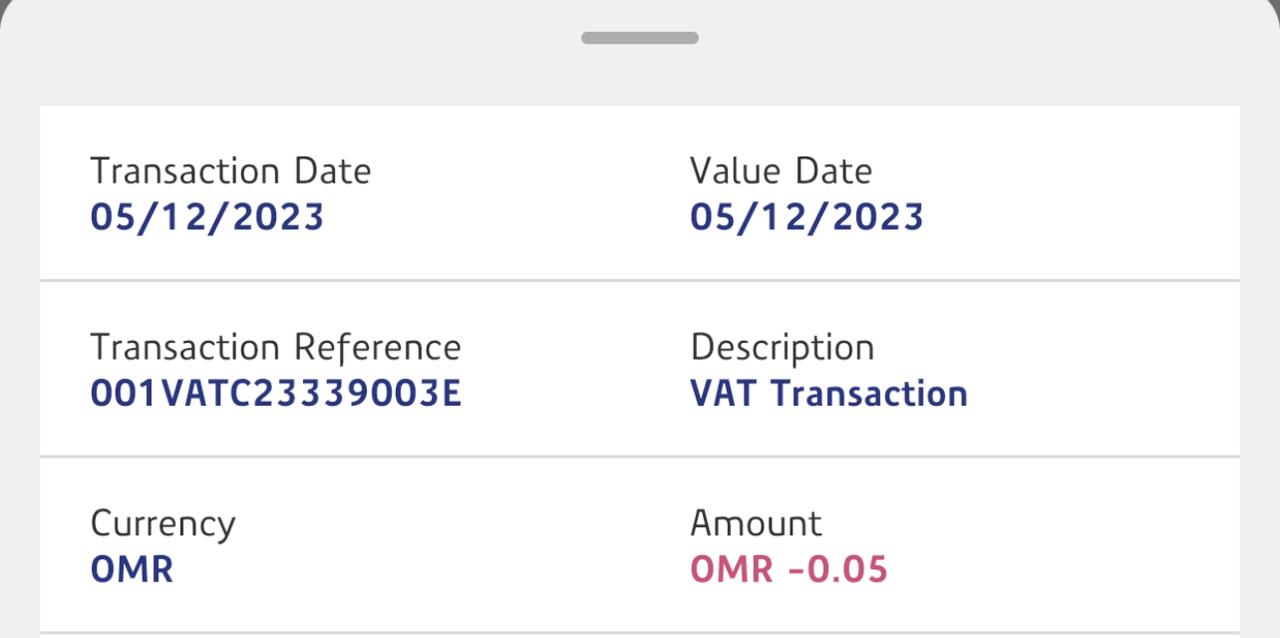Tap the bottom sheet drag handle
Image resolution: width=1280 pixels, height=638 pixels.
(x=640, y=38)
